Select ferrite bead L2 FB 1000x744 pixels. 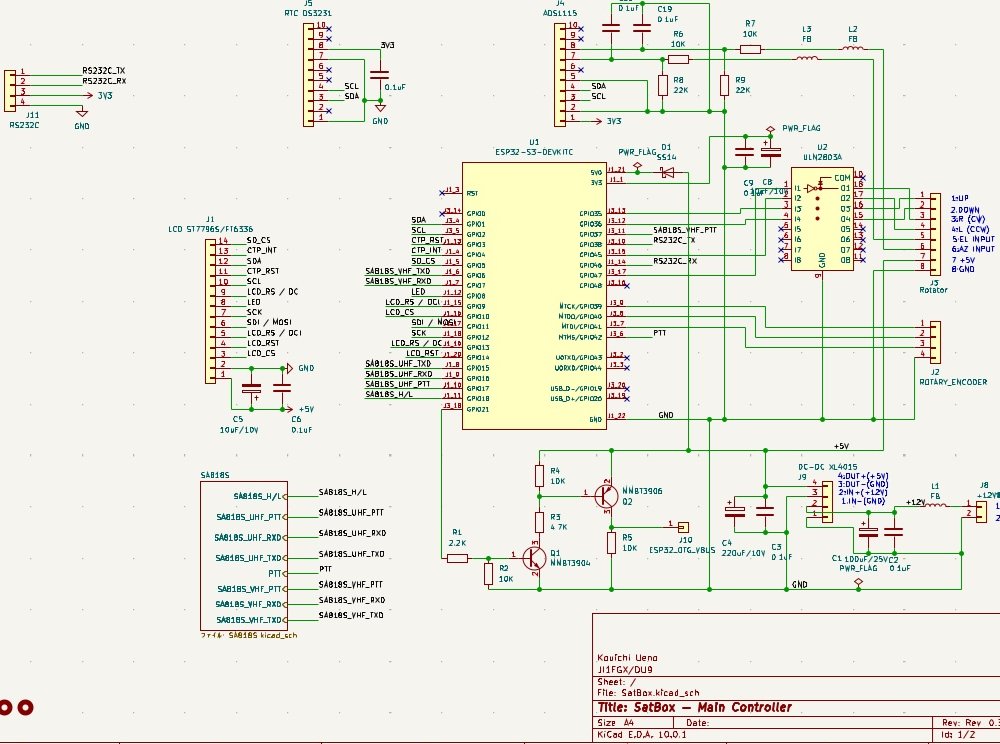(x=853, y=48)
